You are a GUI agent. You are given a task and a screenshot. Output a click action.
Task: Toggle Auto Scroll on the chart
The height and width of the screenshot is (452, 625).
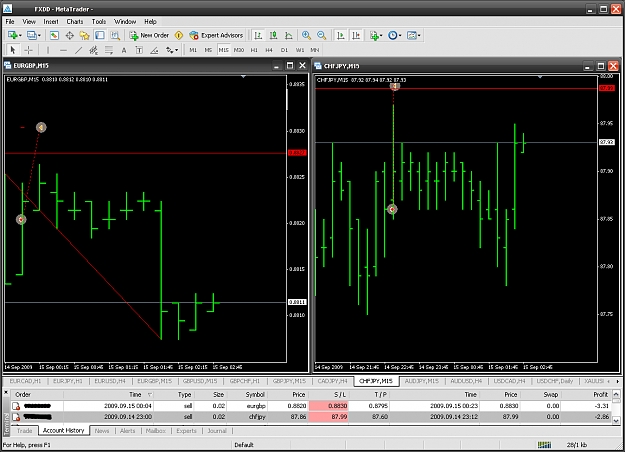[x=341, y=35]
